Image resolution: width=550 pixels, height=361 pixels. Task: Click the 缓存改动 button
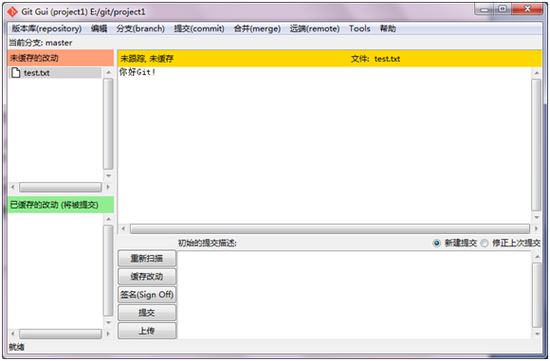147,276
